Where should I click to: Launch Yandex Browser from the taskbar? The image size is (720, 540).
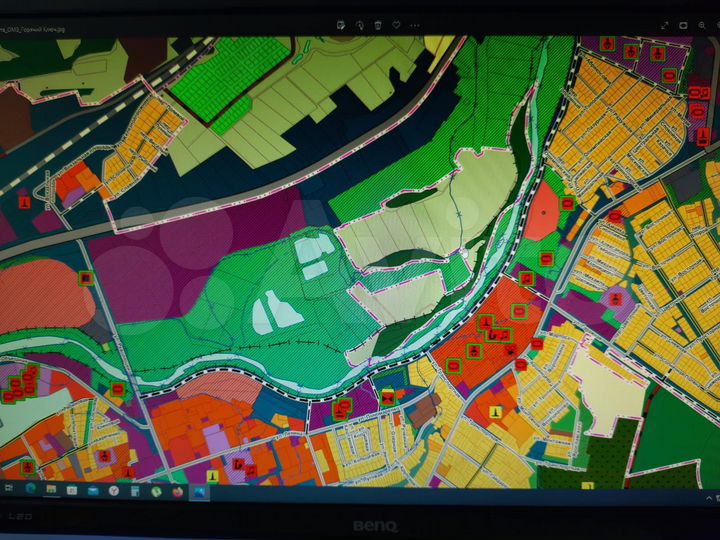115,491
